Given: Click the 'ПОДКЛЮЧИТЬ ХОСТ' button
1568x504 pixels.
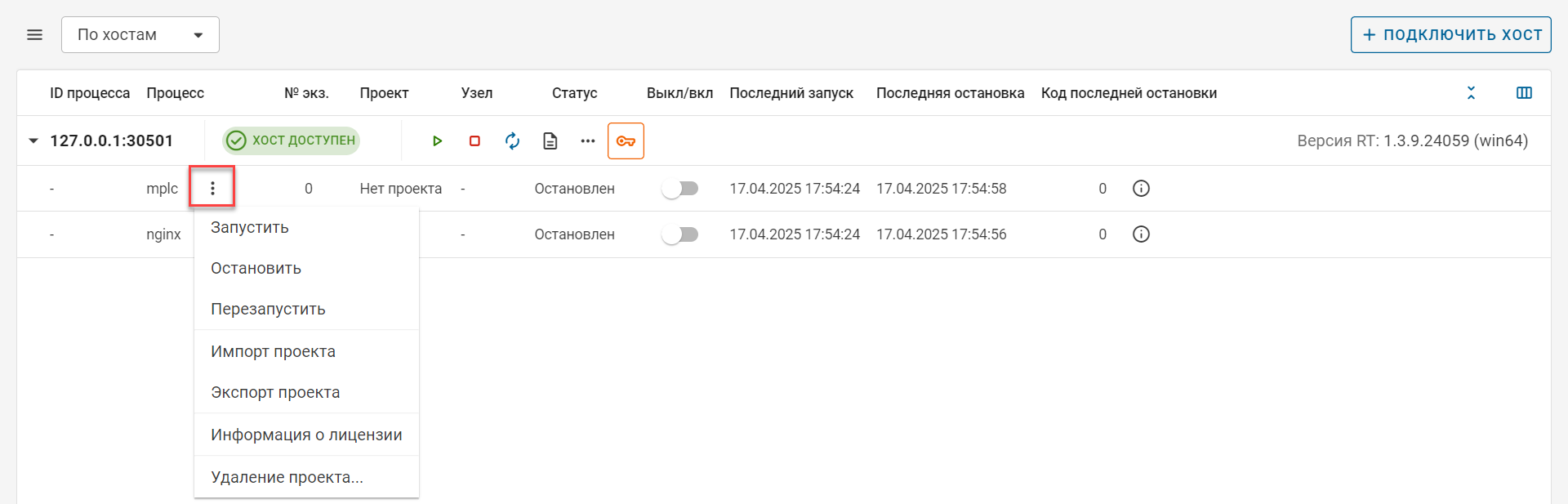Looking at the screenshot, I should click(x=1450, y=34).
